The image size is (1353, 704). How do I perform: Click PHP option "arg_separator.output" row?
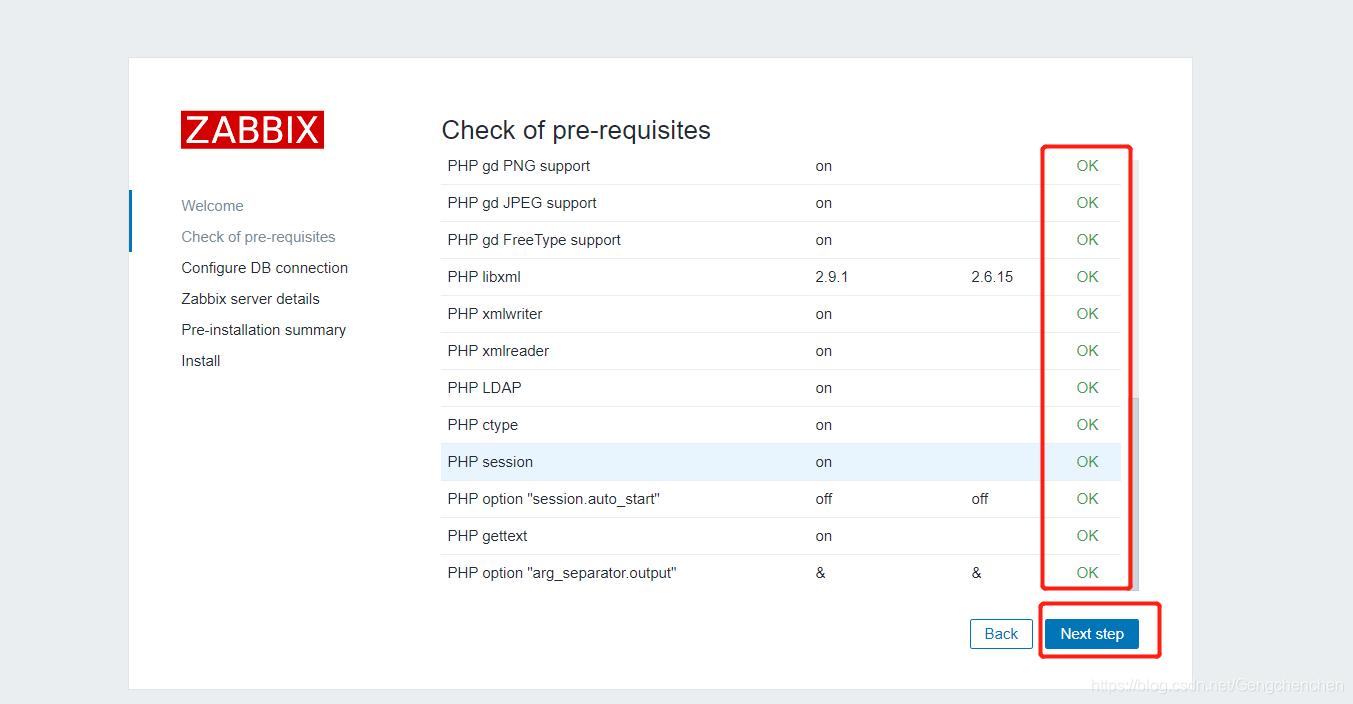click(x=561, y=573)
